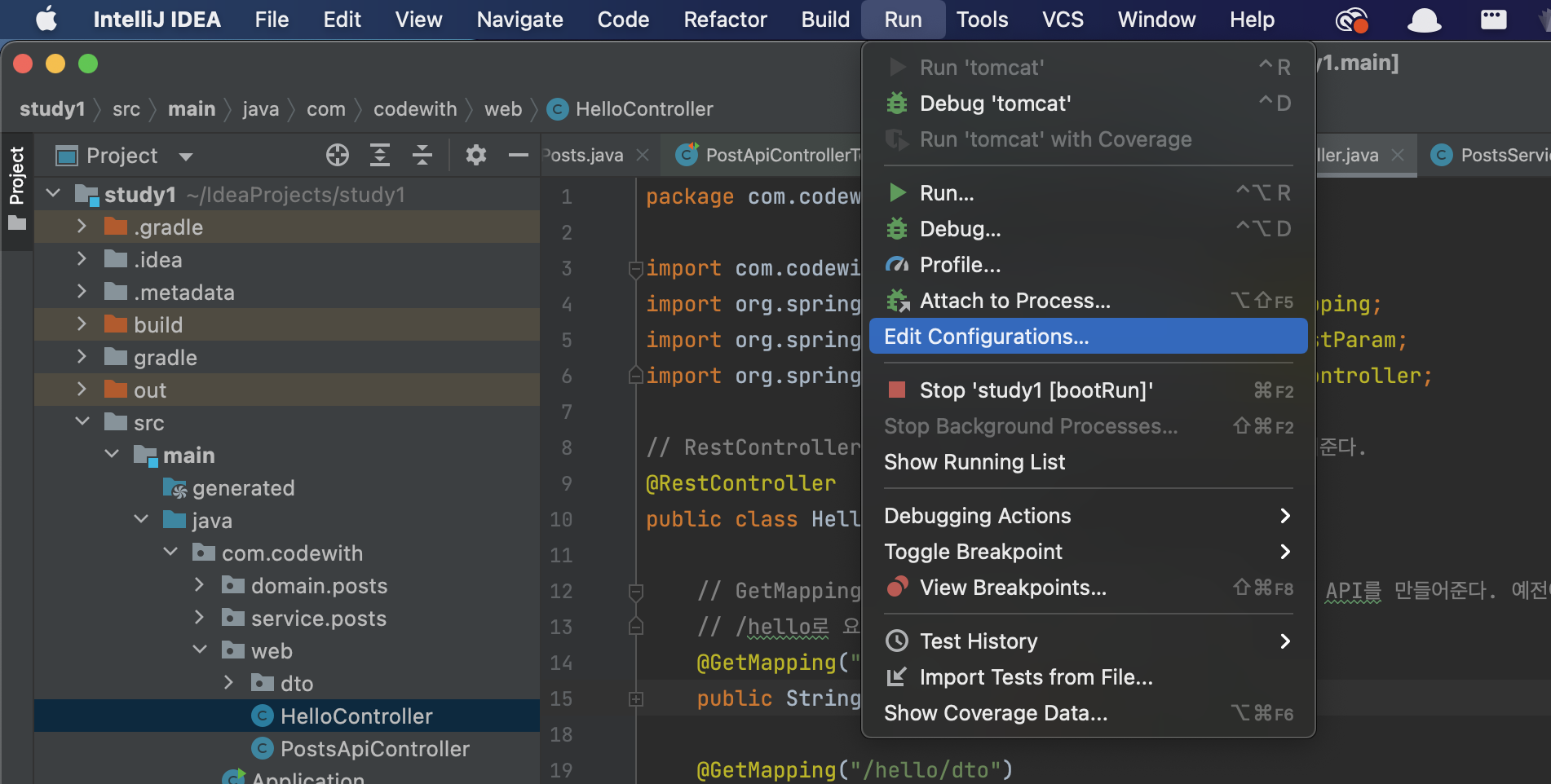Click the Collapse All icon in Project panel
1551x784 pixels.
(422, 155)
